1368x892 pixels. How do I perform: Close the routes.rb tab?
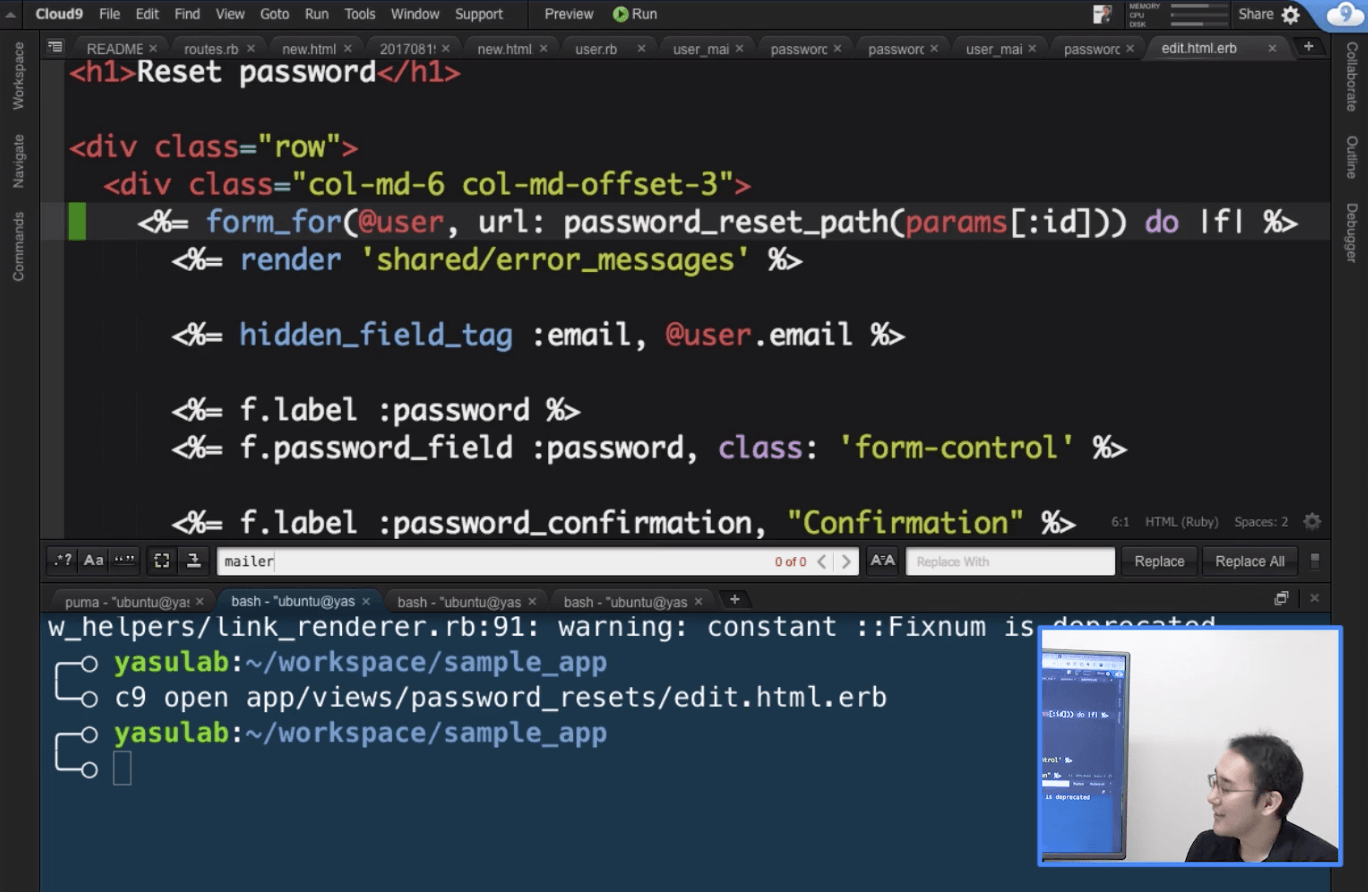tap(250, 48)
